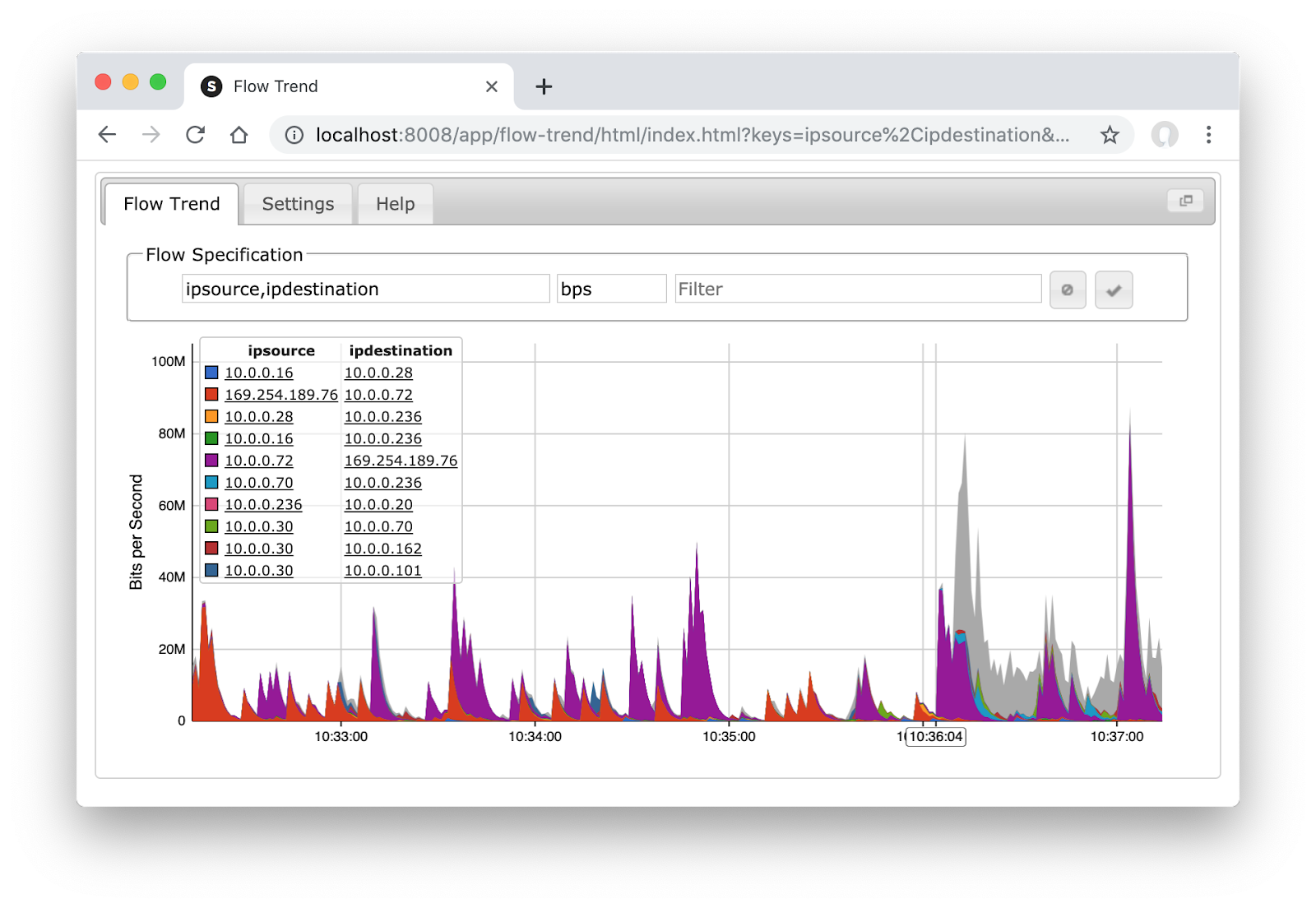This screenshot has height=908, width=1316.
Task: Bookmark this page with the star icon
Action: coord(1110,135)
